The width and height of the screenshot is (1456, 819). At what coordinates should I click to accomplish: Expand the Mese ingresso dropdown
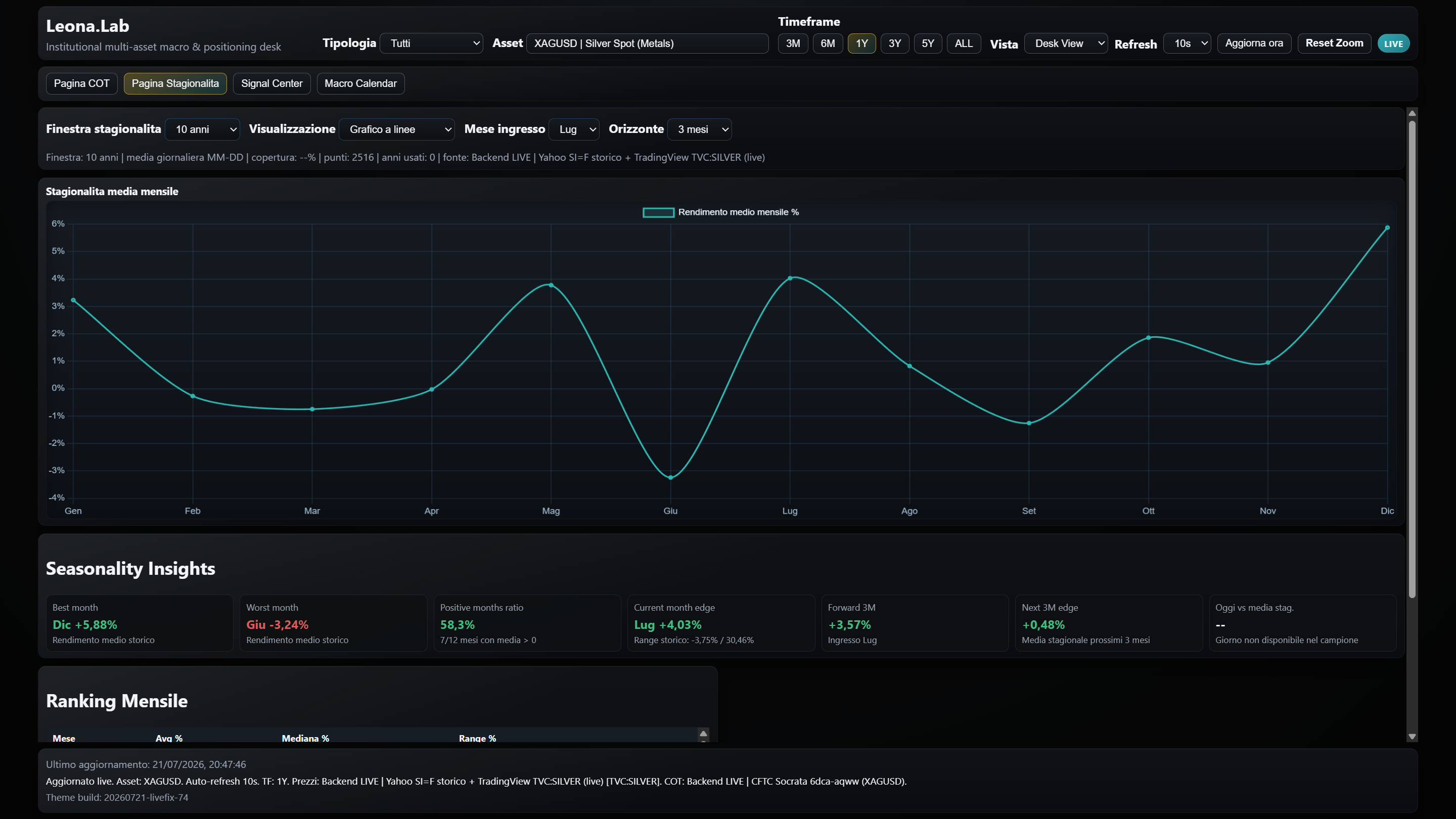[x=574, y=129]
